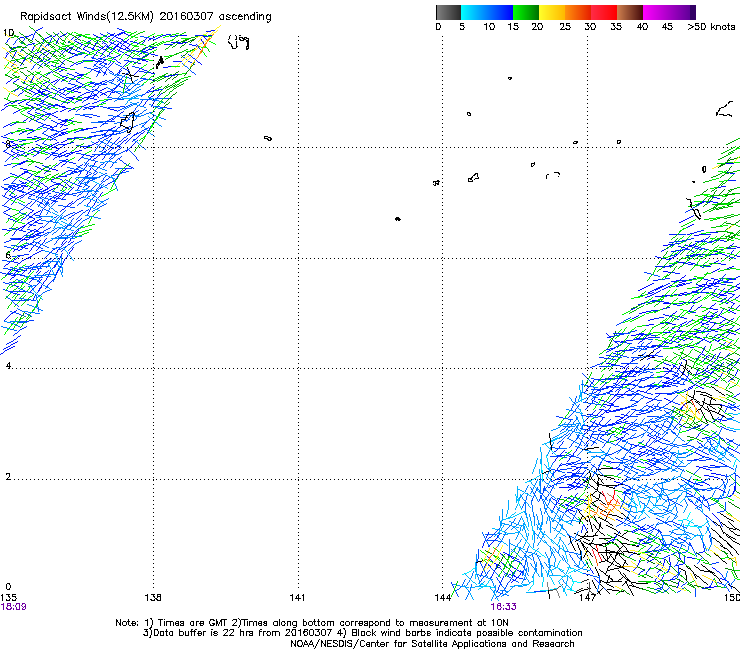This screenshot has height=650, width=740.
Task: Click the cyan-blue 5-15 knots legend gradient
Action: [x=487, y=12]
